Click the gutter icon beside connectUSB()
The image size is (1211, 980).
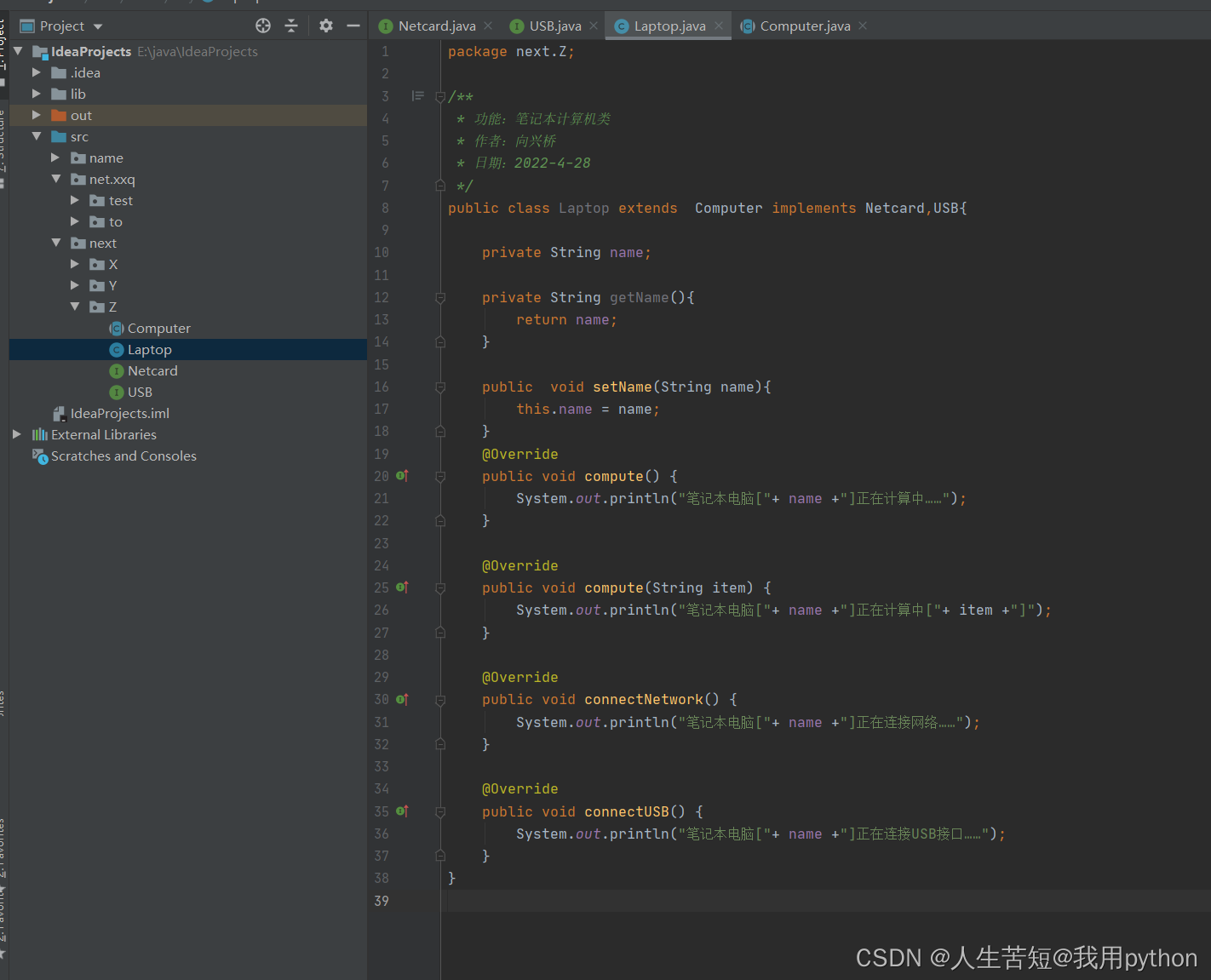coord(402,811)
